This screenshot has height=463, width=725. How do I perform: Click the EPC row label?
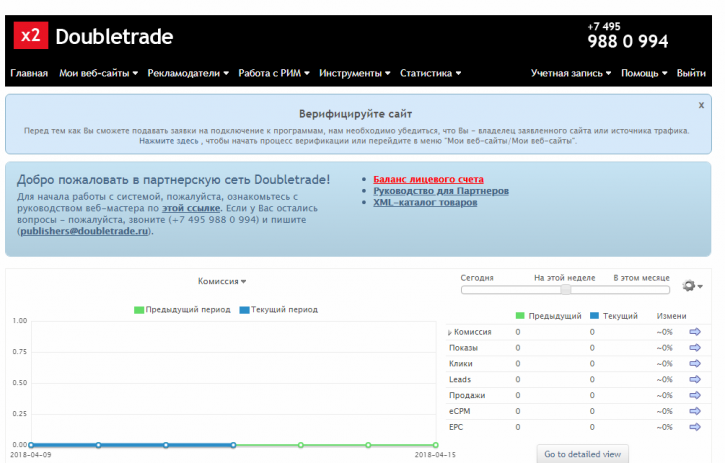click(455, 427)
